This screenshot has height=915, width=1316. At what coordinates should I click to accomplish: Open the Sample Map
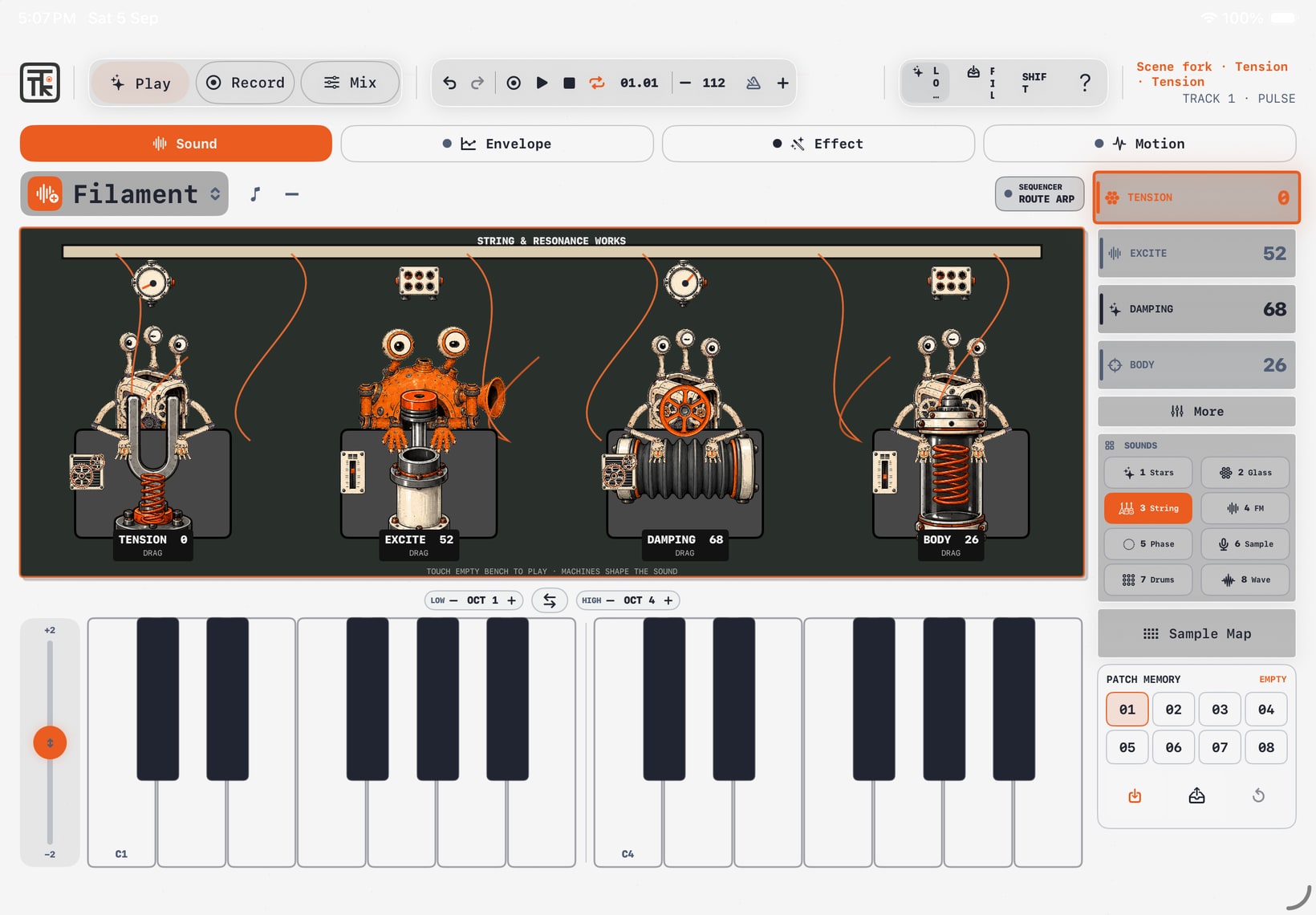click(1196, 633)
